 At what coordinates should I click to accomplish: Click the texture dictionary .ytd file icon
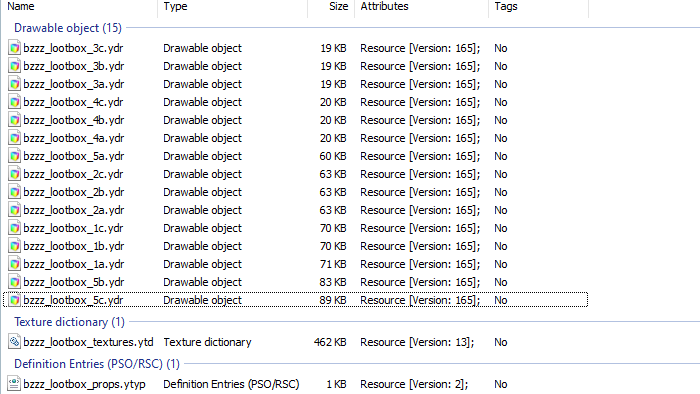click(14, 342)
